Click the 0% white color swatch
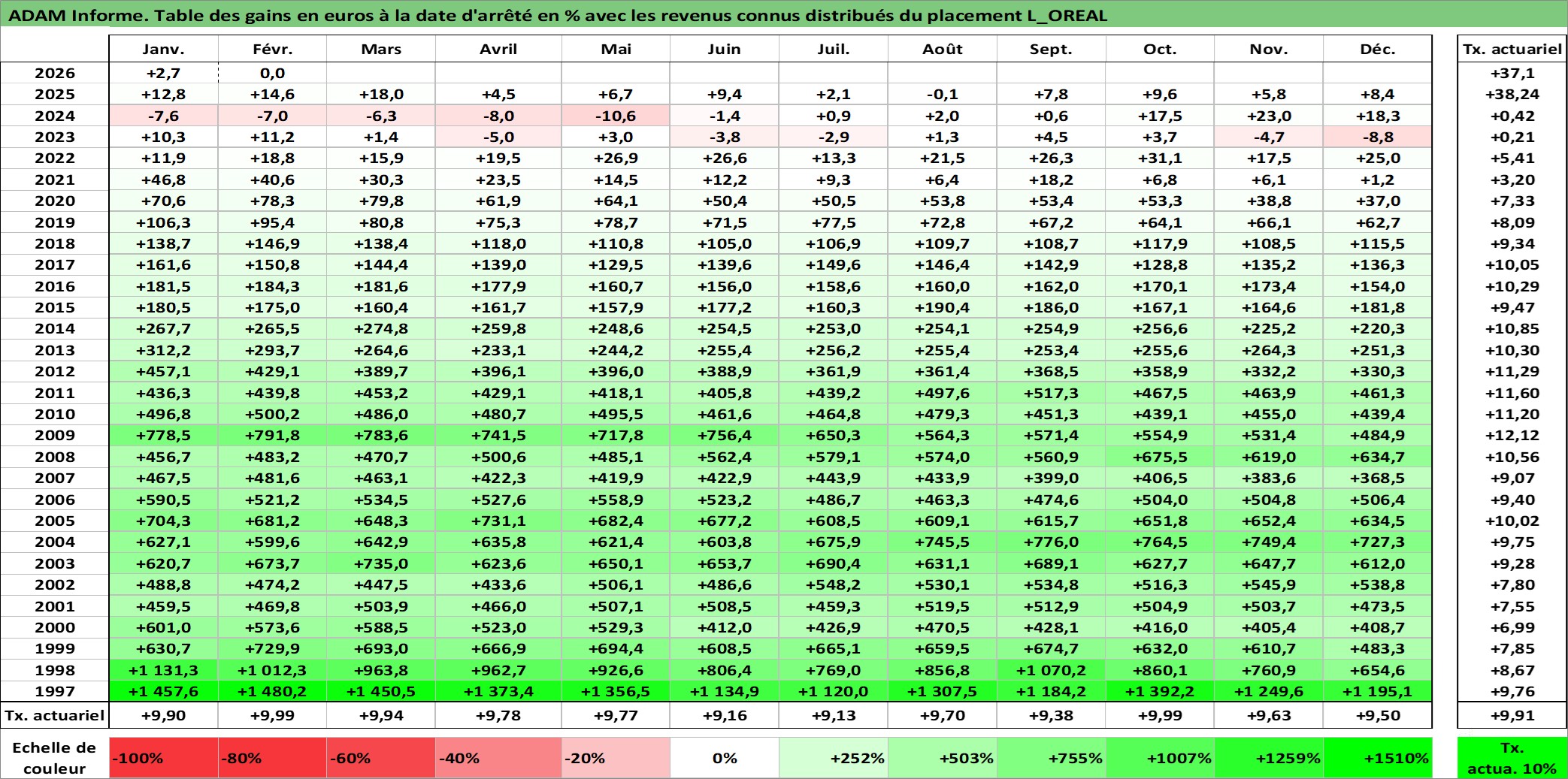Screen dimensions: 1568x779 [x=724, y=758]
